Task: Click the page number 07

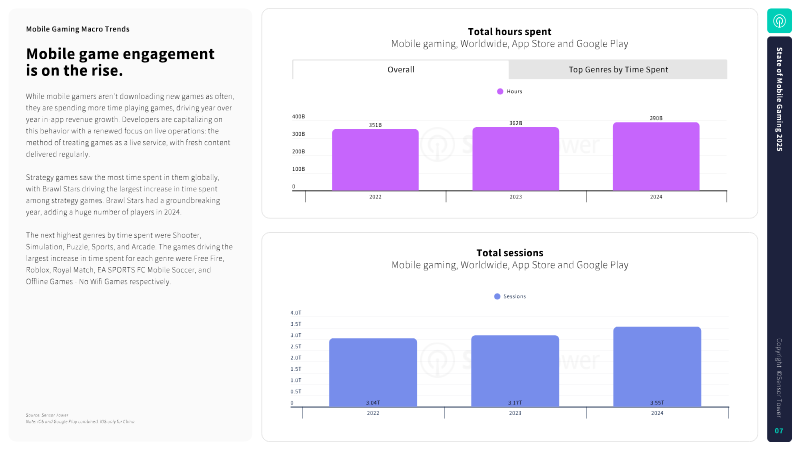Action: [779, 431]
